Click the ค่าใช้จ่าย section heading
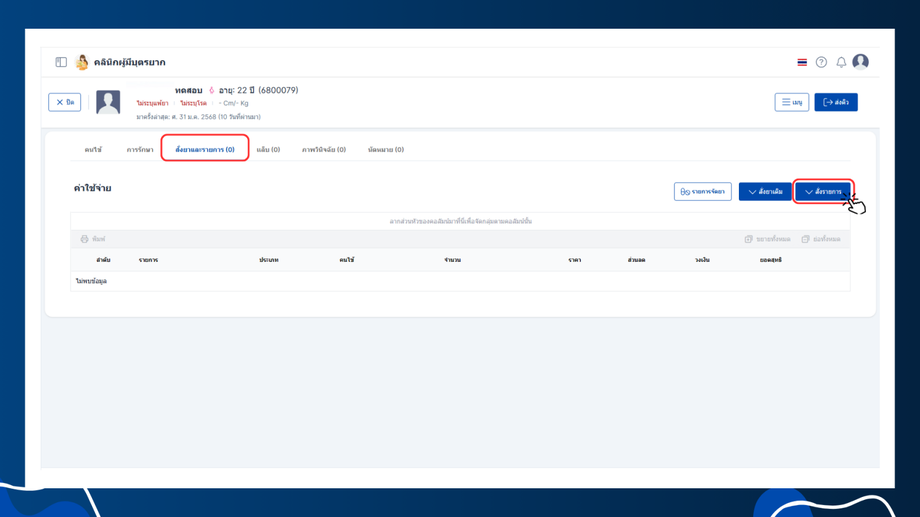Image resolution: width=920 pixels, height=517 pixels. click(x=93, y=188)
